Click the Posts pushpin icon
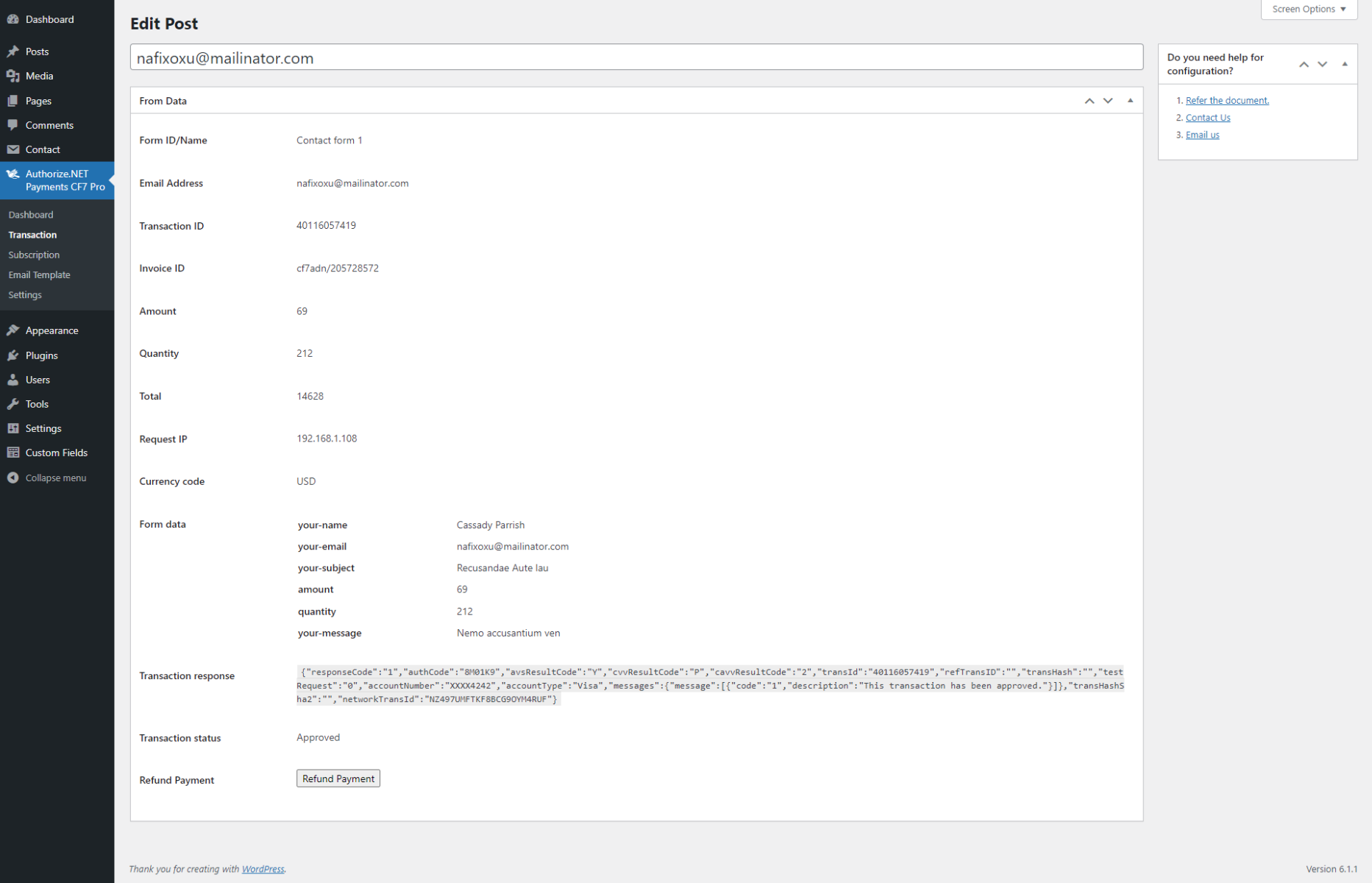 [13, 52]
